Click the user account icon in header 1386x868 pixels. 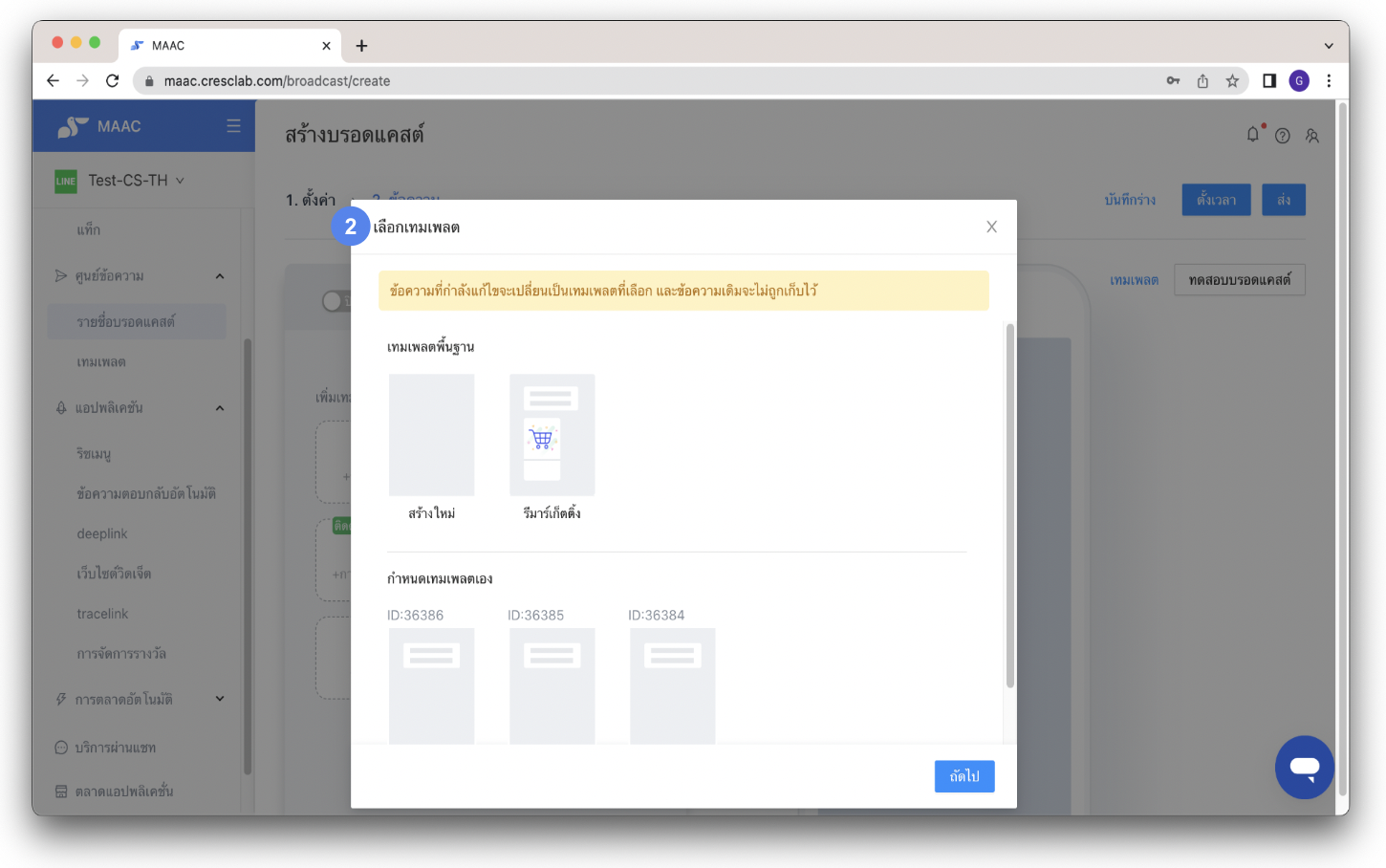[1312, 136]
